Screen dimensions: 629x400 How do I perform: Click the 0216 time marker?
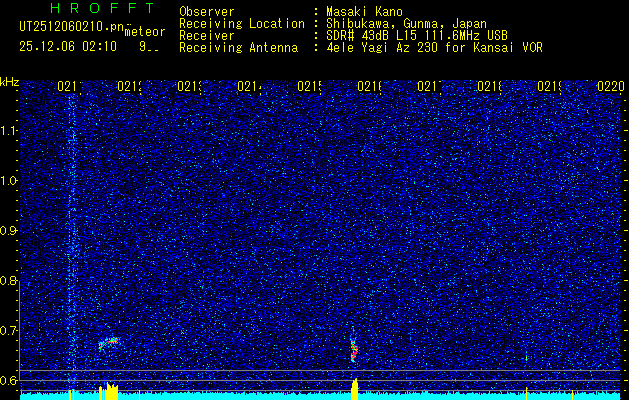coord(369,87)
